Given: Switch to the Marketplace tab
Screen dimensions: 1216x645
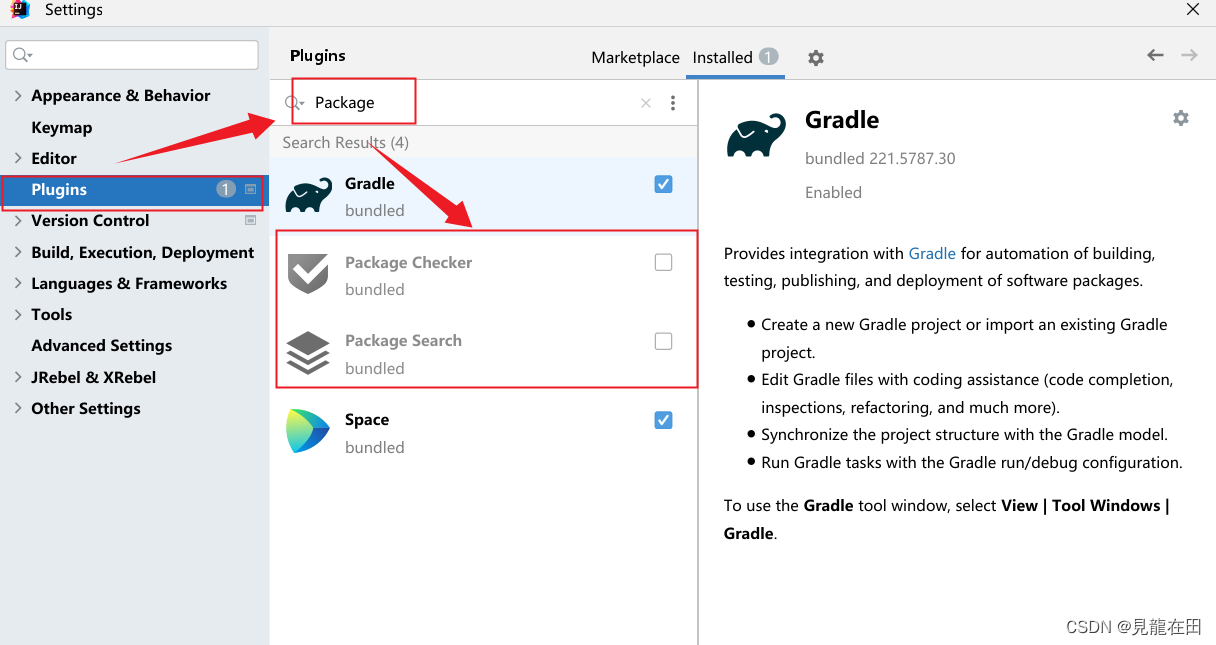Looking at the screenshot, I should (x=635, y=58).
